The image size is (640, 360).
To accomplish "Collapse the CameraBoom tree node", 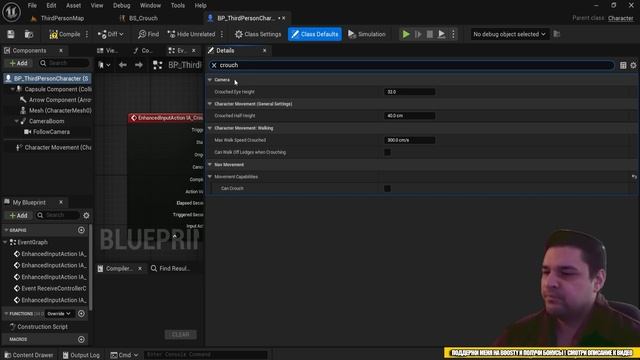I will click(x=17, y=121).
